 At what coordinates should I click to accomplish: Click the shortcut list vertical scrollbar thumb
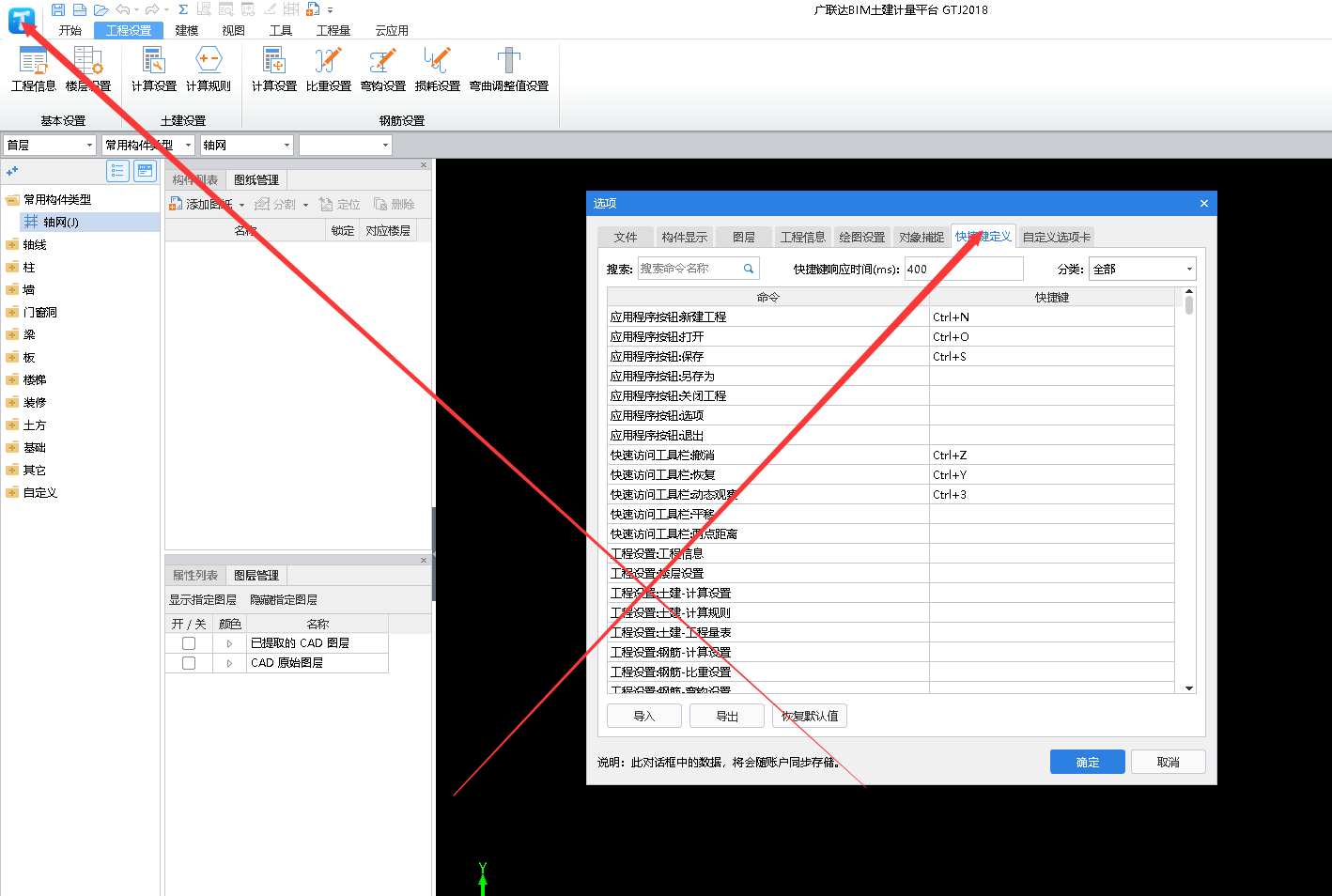pyautogui.click(x=1189, y=305)
